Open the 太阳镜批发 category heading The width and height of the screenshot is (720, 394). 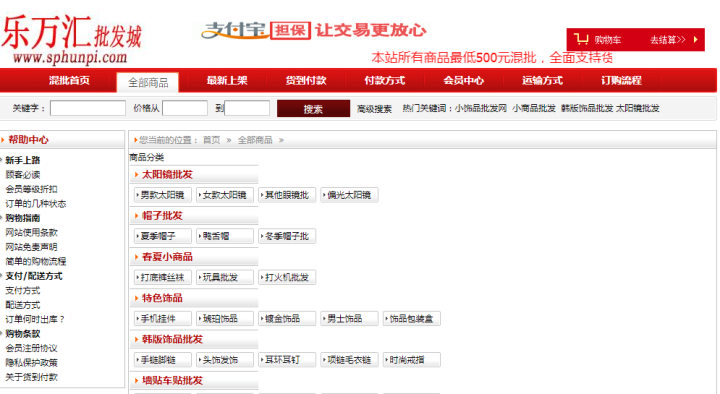pos(167,174)
